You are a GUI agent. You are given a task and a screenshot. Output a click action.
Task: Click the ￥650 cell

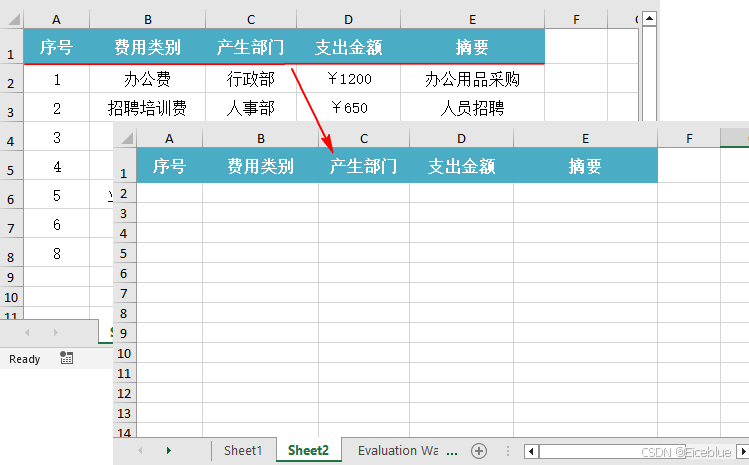349,108
